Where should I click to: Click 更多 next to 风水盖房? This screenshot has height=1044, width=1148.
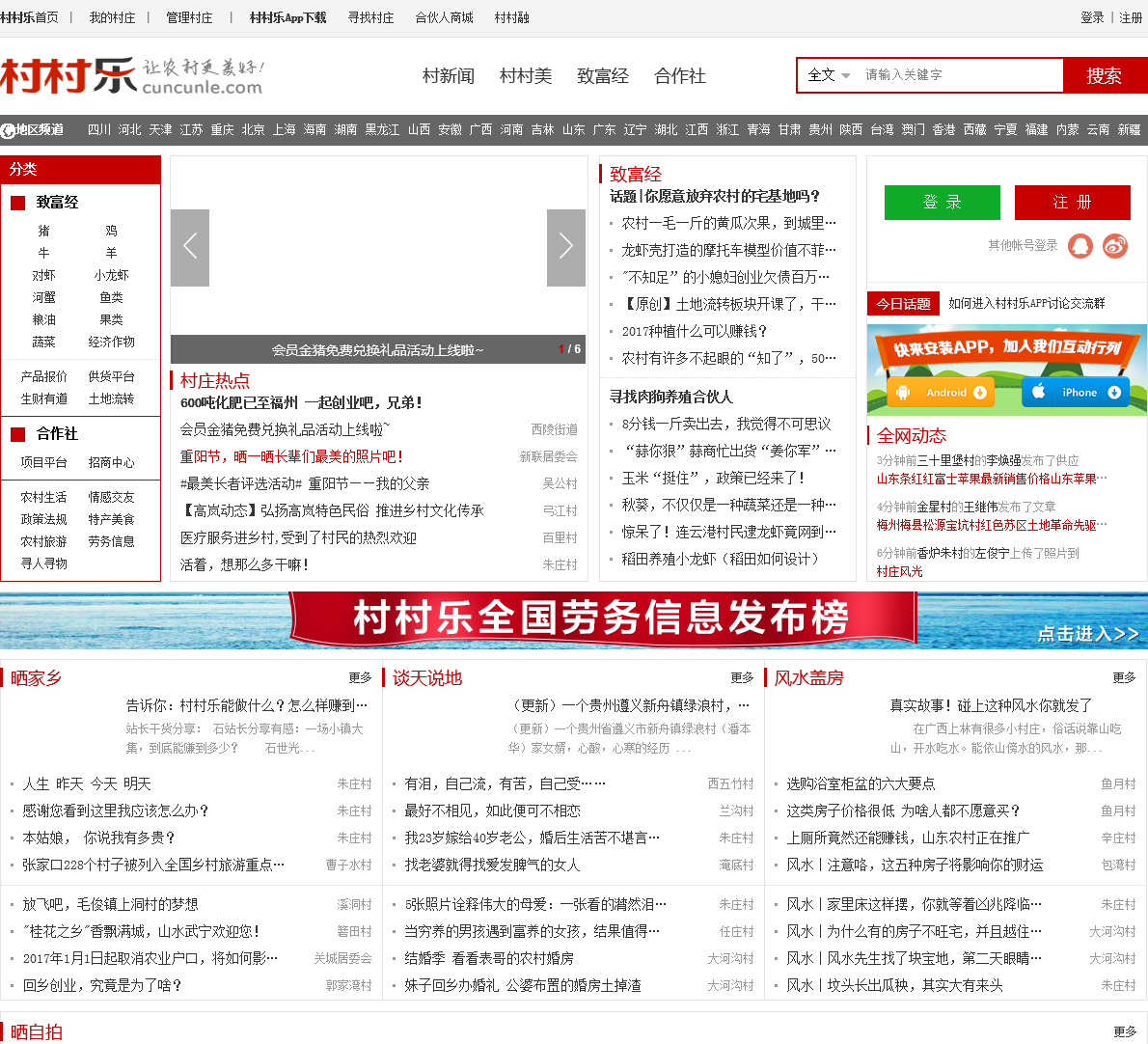[x=1125, y=678]
